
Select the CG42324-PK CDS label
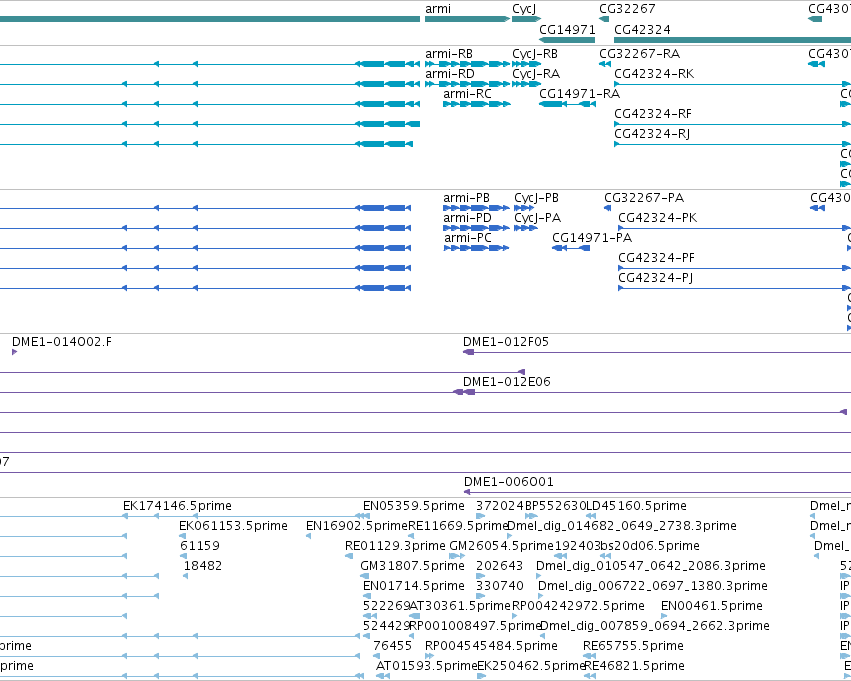pyautogui.click(x=658, y=219)
